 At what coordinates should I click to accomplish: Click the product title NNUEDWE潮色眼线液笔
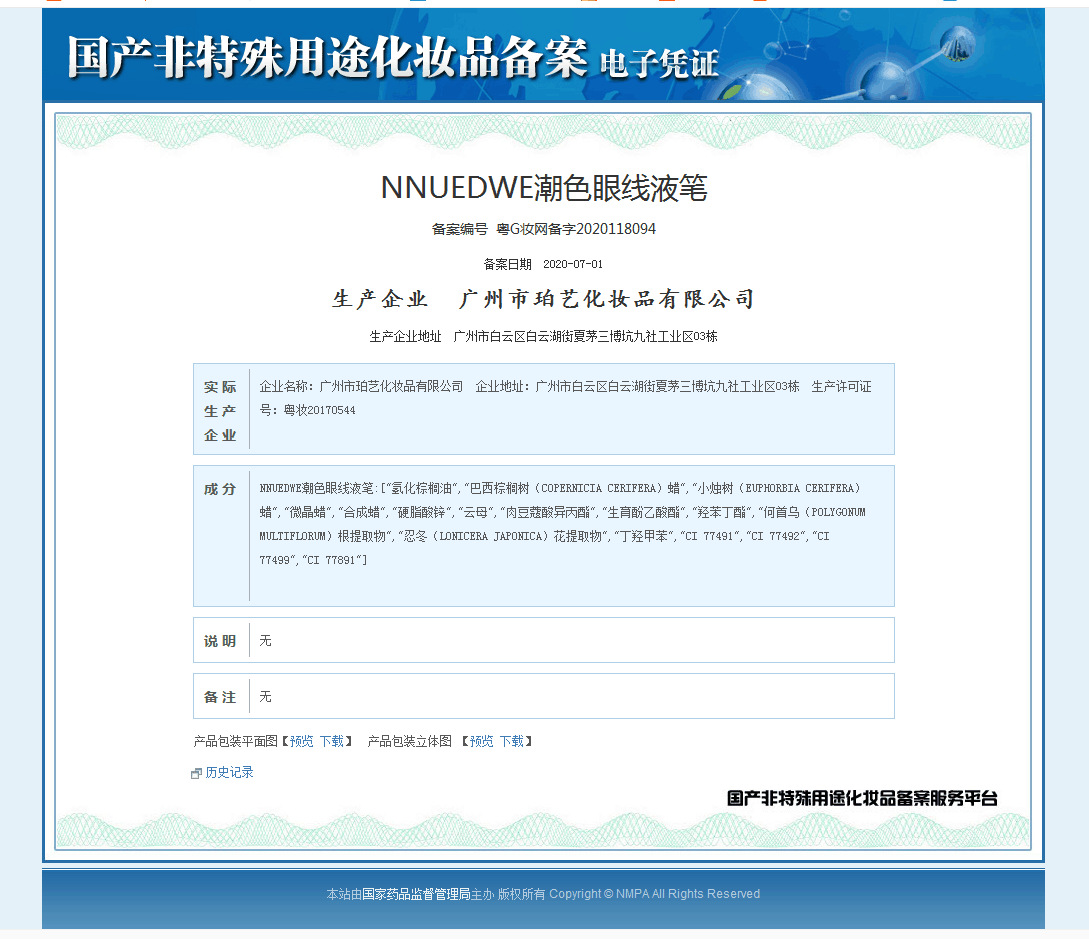[544, 187]
